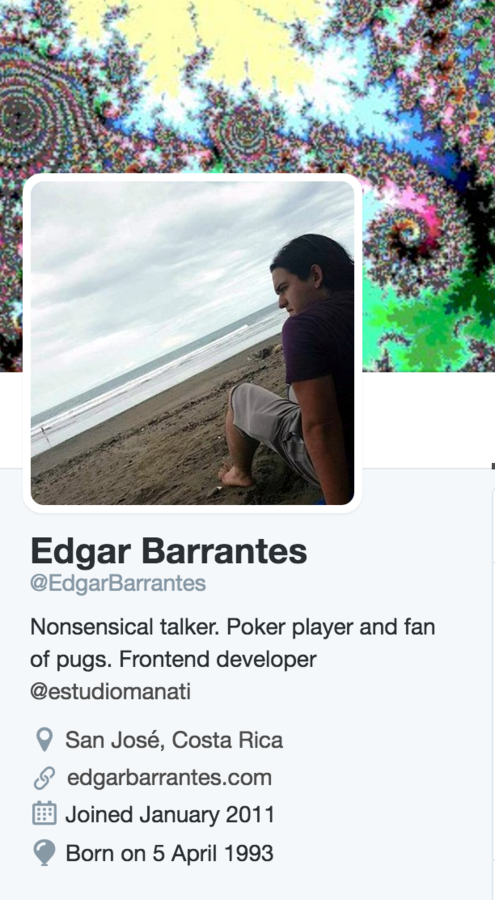Click the Joined January 2011 text
Viewport: 495px width, 900px height.
pyautogui.click(x=169, y=814)
